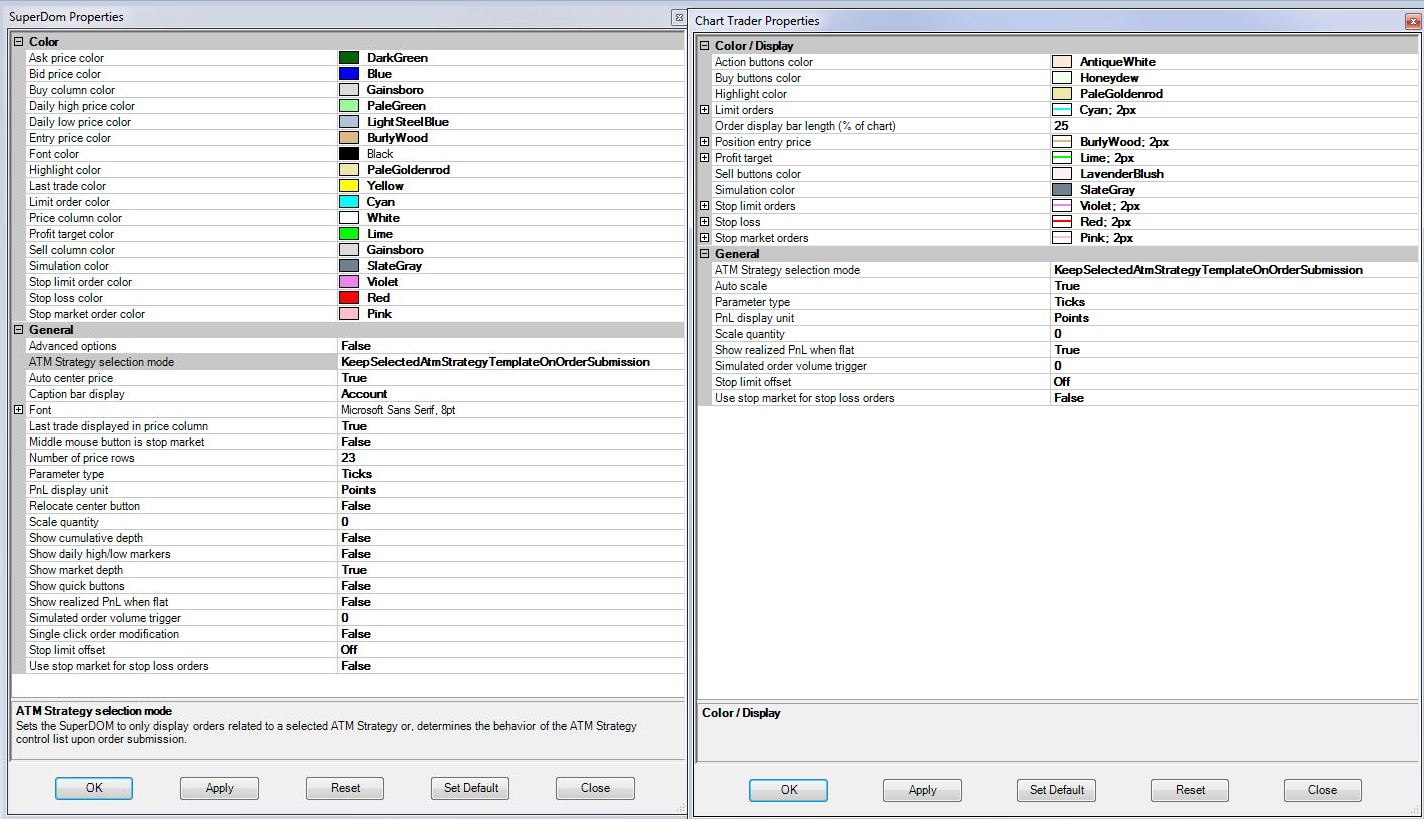Click Reset in Chart Trader Properties

point(1190,790)
